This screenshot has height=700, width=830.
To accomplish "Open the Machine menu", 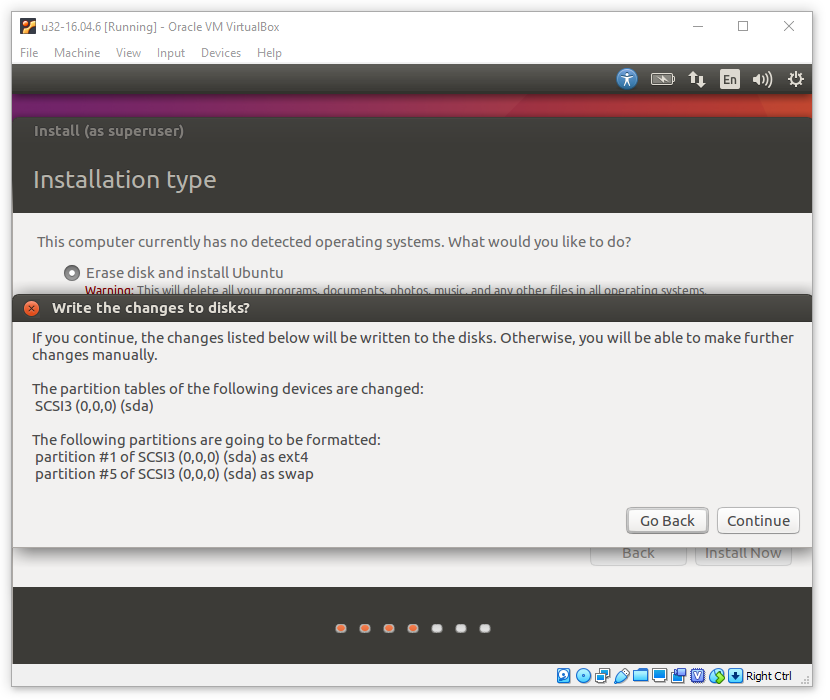I will [x=77, y=53].
